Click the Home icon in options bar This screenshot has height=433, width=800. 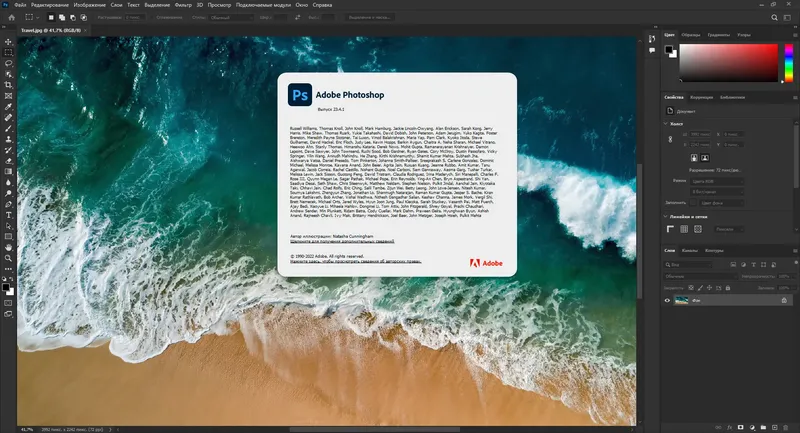[x=11, y=17]
